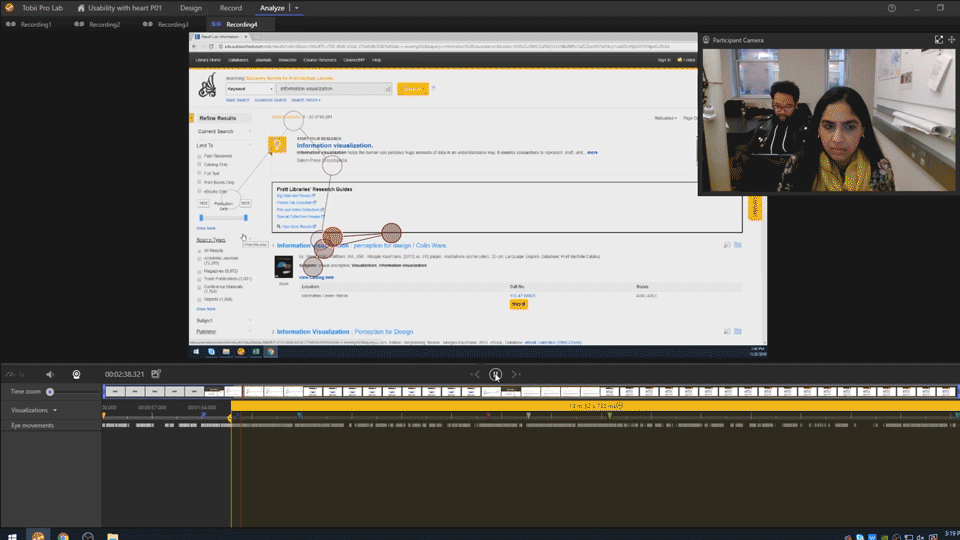Pause the recording replay
960x540 pixels.
(496, 374)
